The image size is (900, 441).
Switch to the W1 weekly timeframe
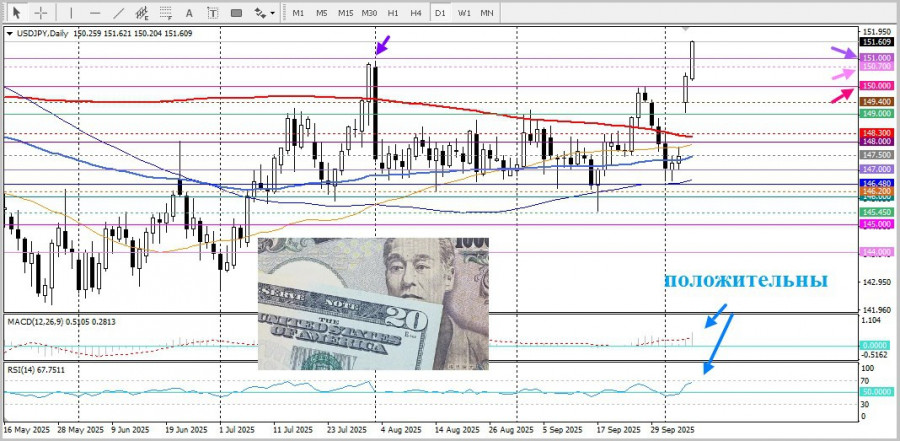(464, 13)
